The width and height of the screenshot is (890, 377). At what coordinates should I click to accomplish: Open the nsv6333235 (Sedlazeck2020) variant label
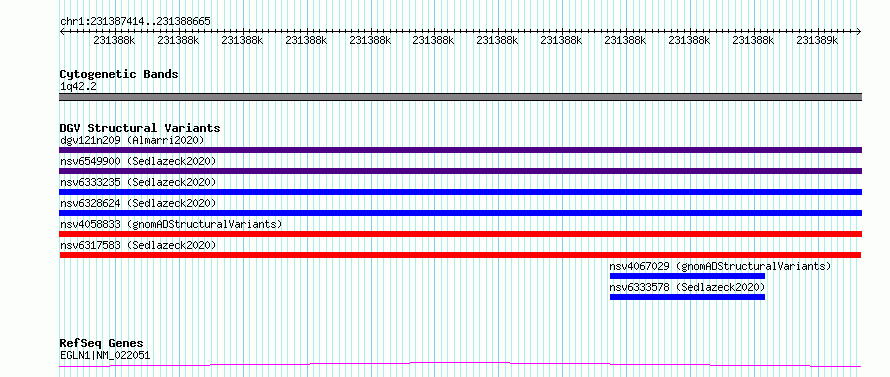coord(138,182)
